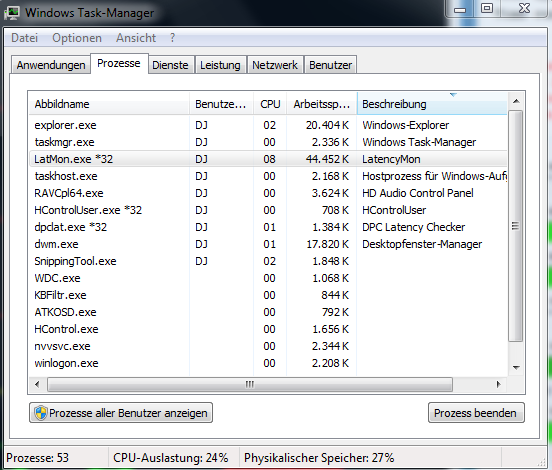
Task: Open the Datei menu
Action: click(24, 38)
